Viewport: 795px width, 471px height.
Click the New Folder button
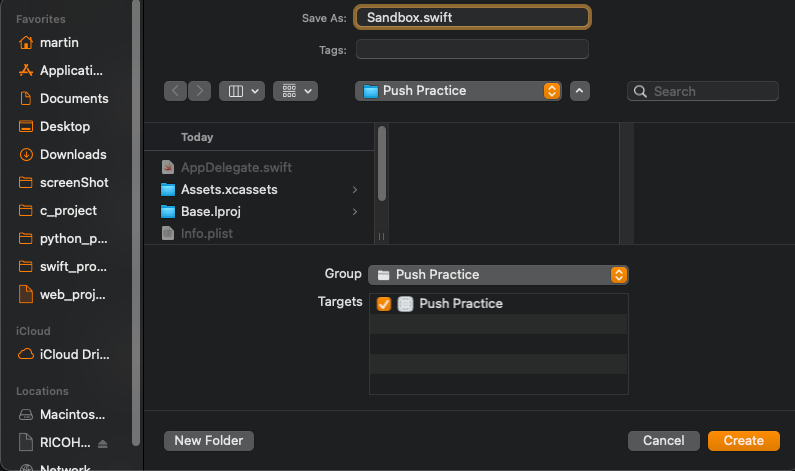[x=209, y=440]
